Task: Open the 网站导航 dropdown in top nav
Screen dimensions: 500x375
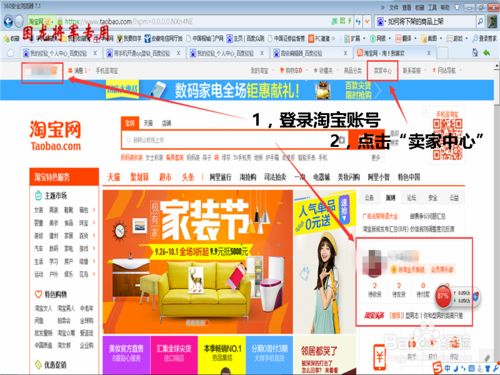Action: coord(447,71)
